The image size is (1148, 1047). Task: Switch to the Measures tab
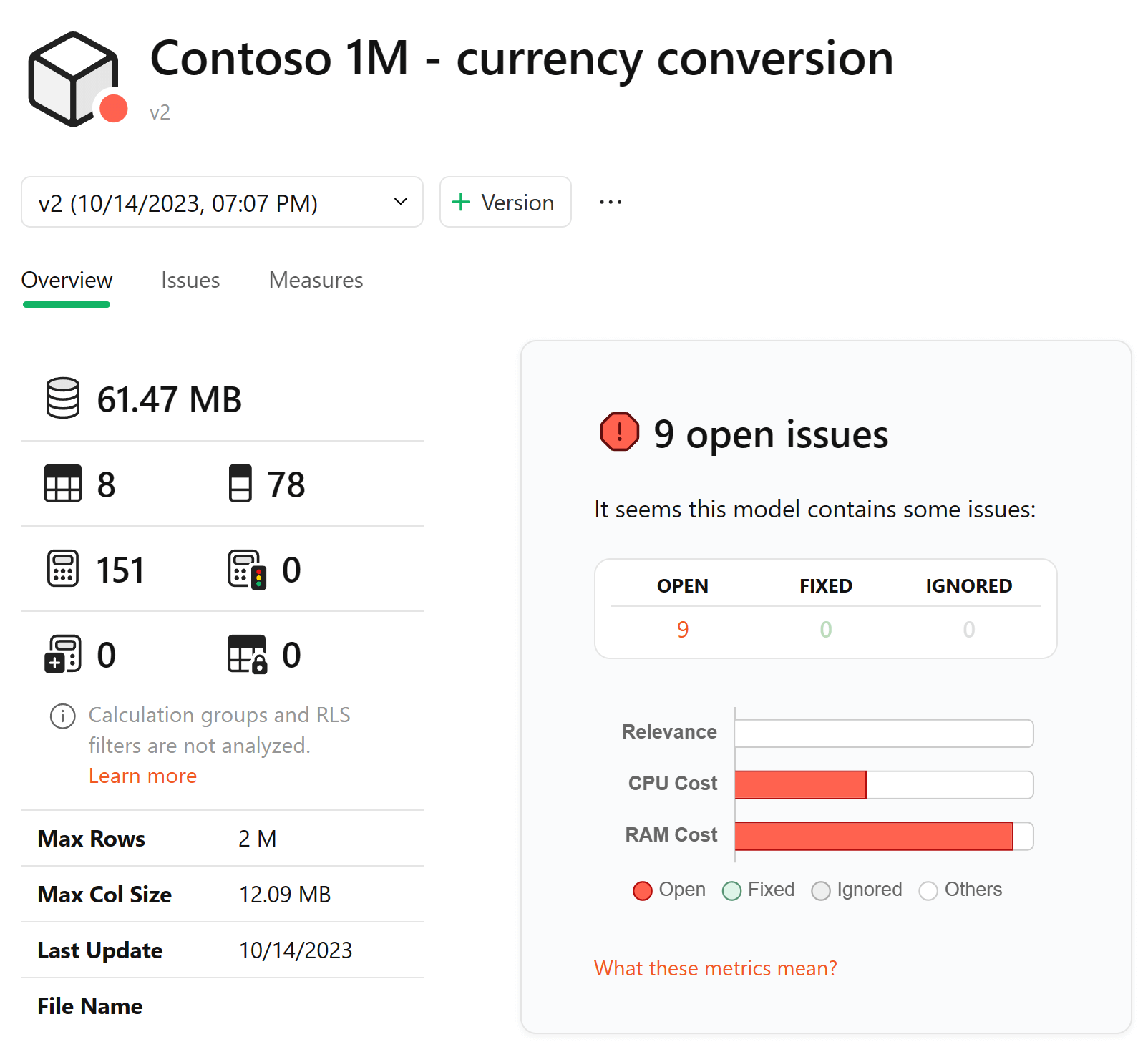pos(316,280)
